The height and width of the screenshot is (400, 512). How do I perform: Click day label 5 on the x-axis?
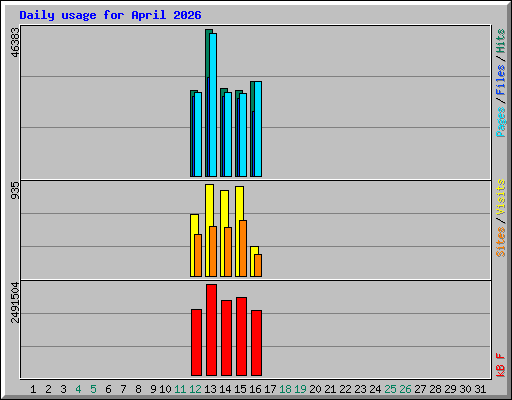click(93, 389)
